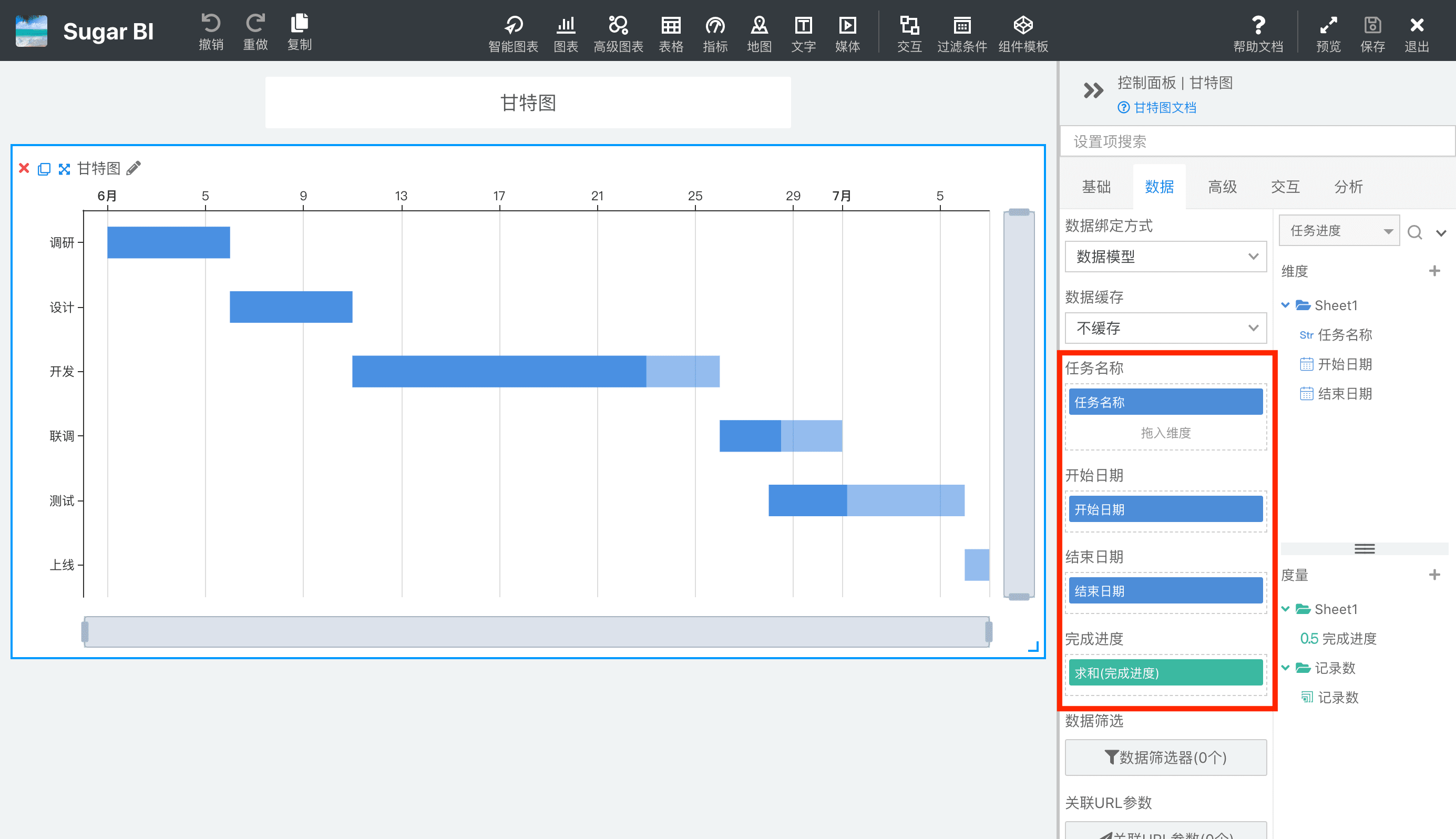Viewport: 1456px width, 839px height.
Task: Click the left handle of horizontal slider
Action: tap(85, 631)
